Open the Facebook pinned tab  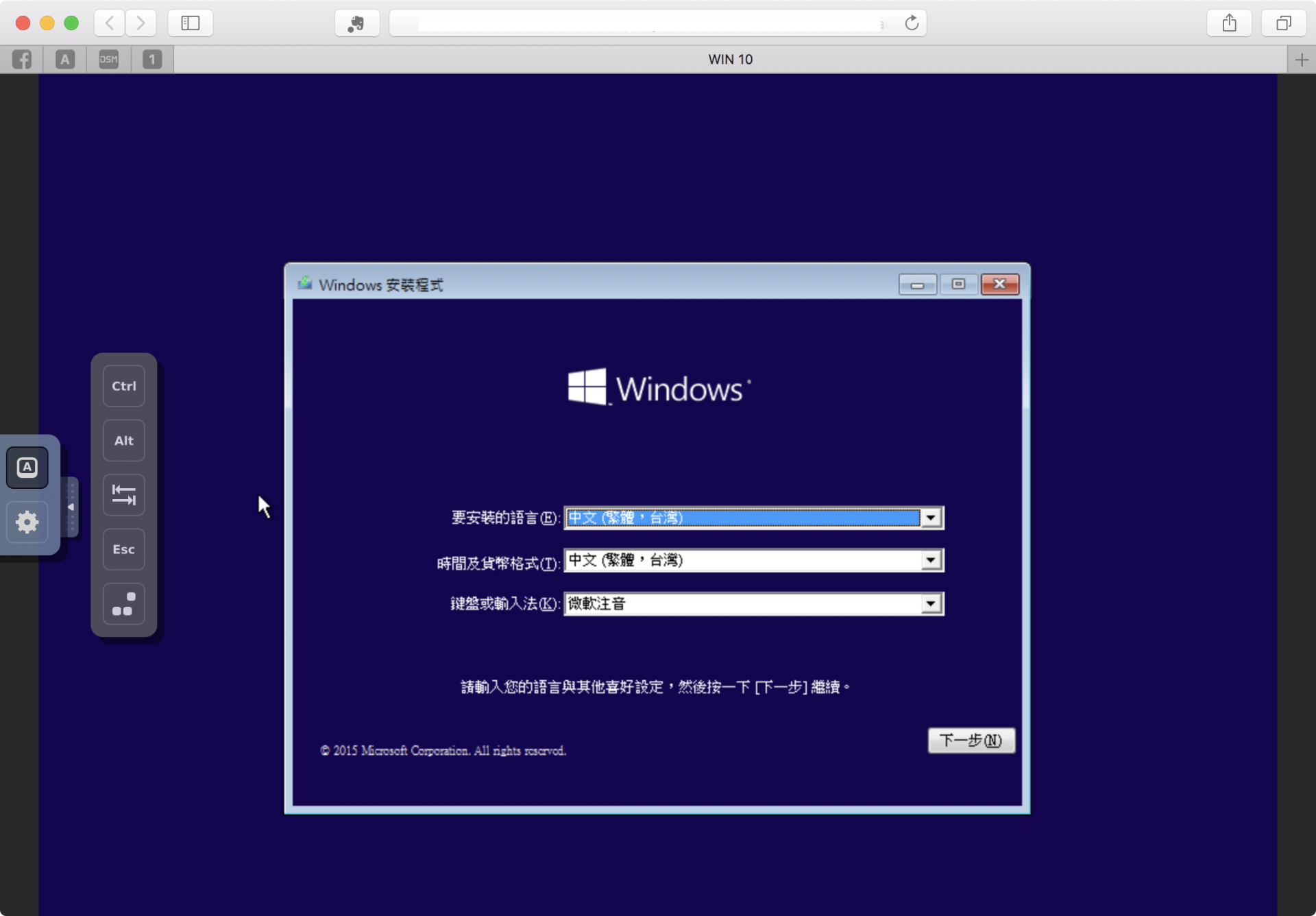point(22,60)
